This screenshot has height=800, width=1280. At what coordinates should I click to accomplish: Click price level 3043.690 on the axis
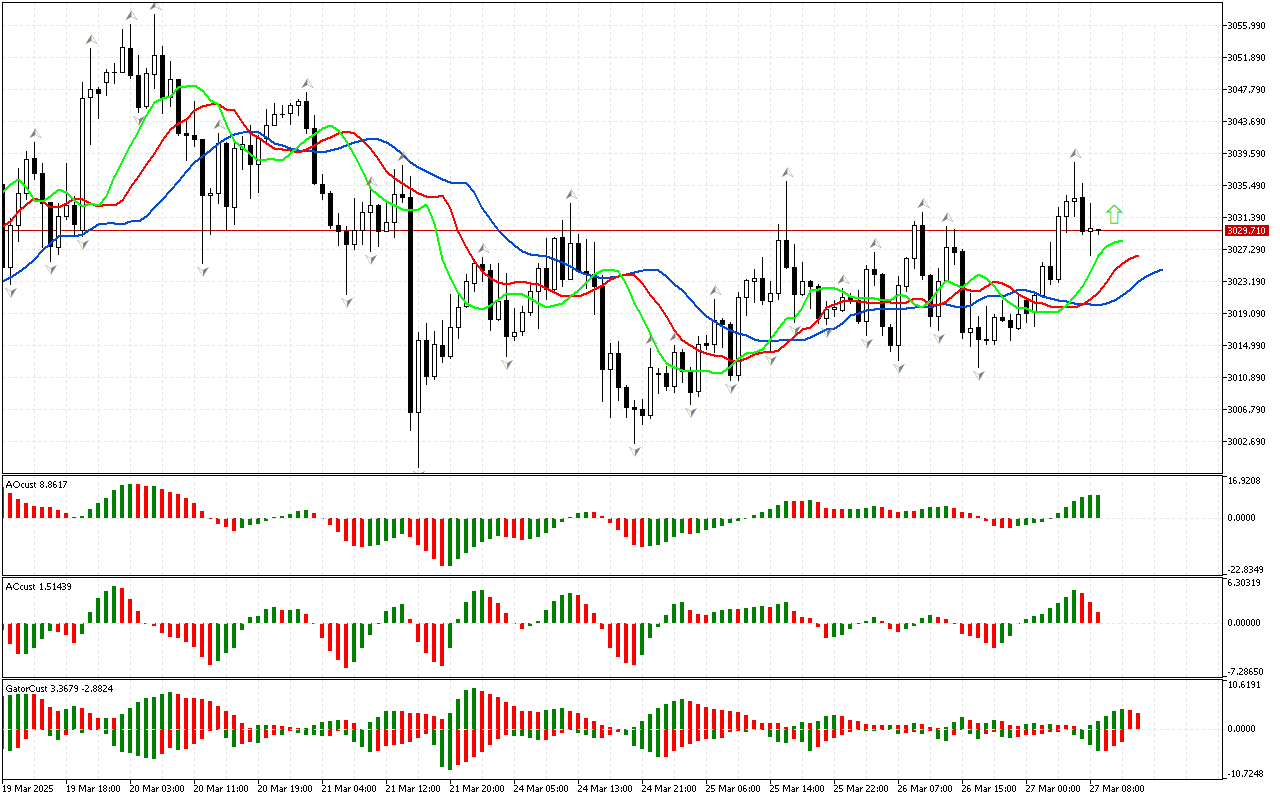tap(1247, 121)
